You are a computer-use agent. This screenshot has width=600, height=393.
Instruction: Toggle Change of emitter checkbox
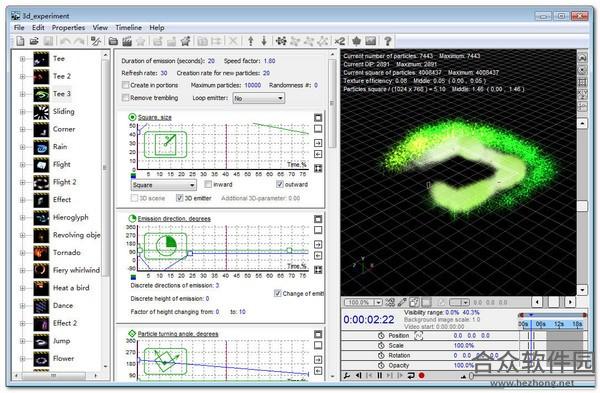pyautogui.click(x=278, y=294)
